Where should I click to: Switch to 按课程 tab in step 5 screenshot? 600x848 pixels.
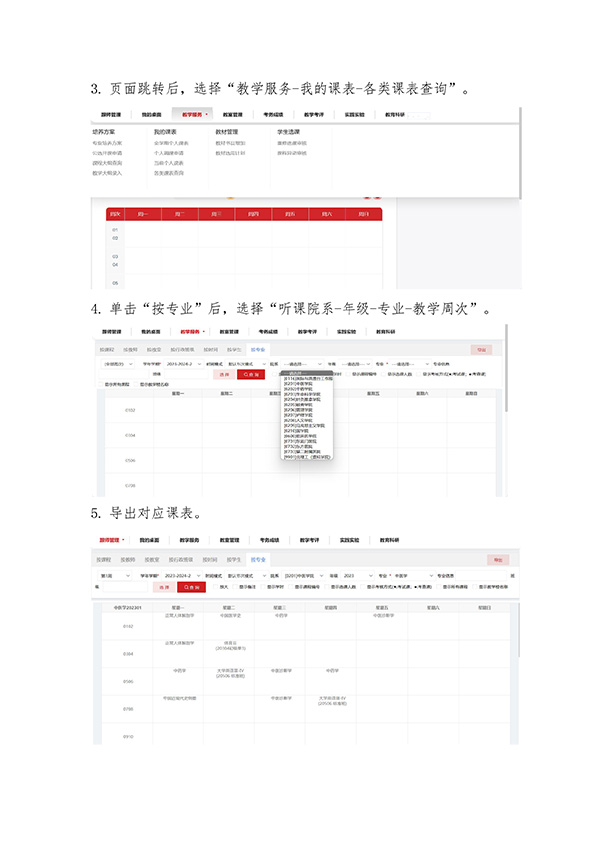103,560
